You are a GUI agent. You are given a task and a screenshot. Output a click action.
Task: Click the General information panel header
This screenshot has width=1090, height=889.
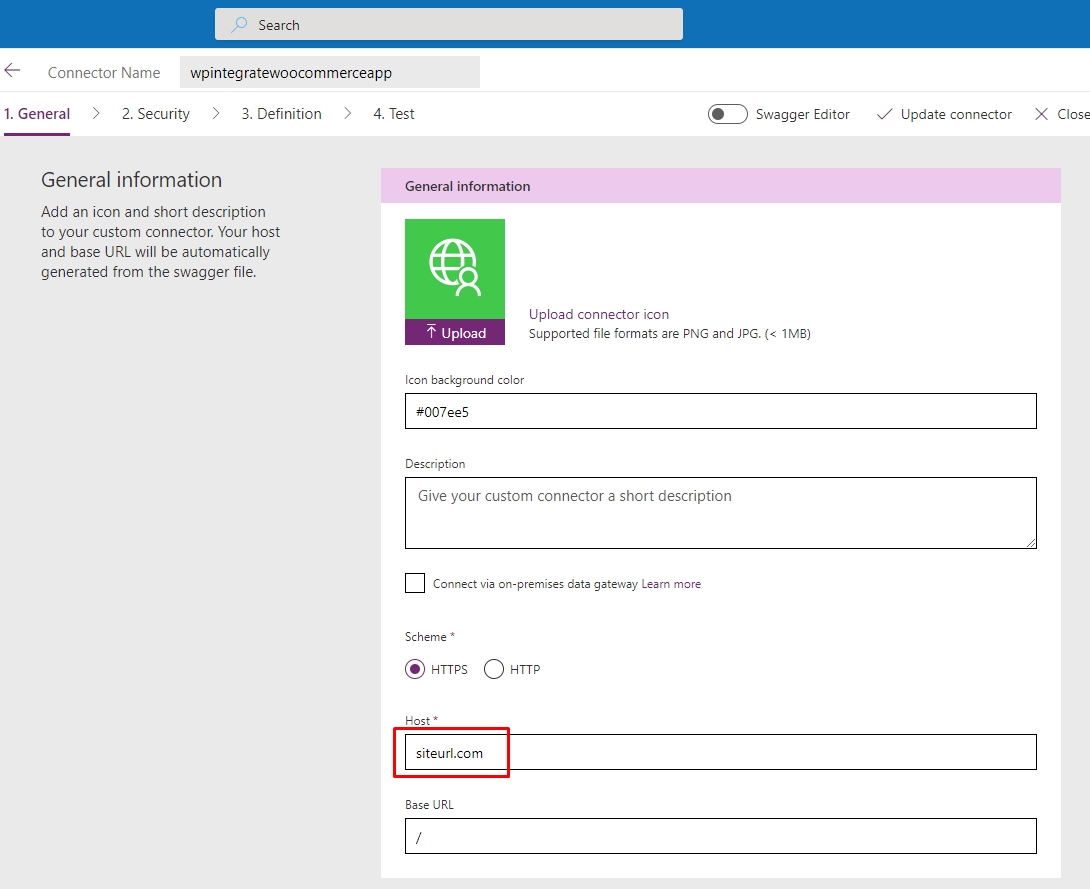pyautogui.click(x=720, y=186)
